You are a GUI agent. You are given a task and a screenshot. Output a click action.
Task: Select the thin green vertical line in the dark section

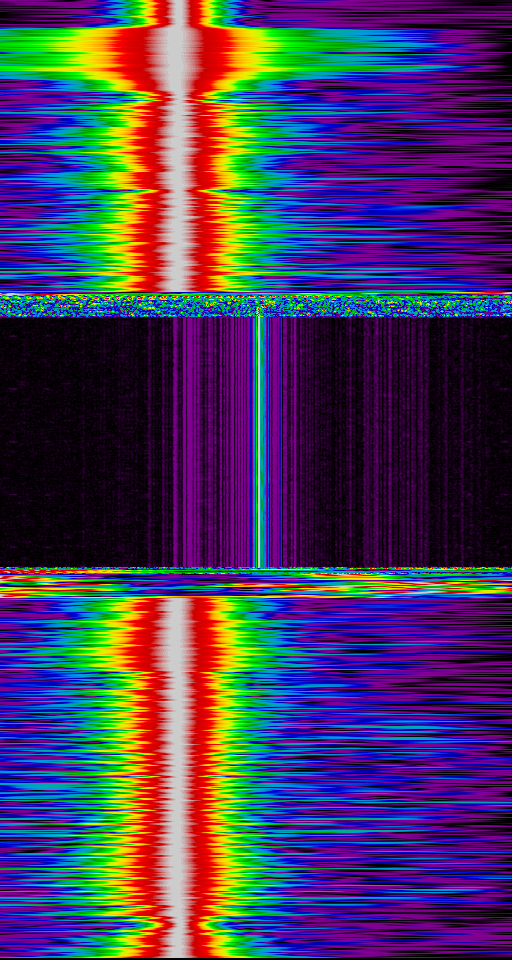[259, 441]
